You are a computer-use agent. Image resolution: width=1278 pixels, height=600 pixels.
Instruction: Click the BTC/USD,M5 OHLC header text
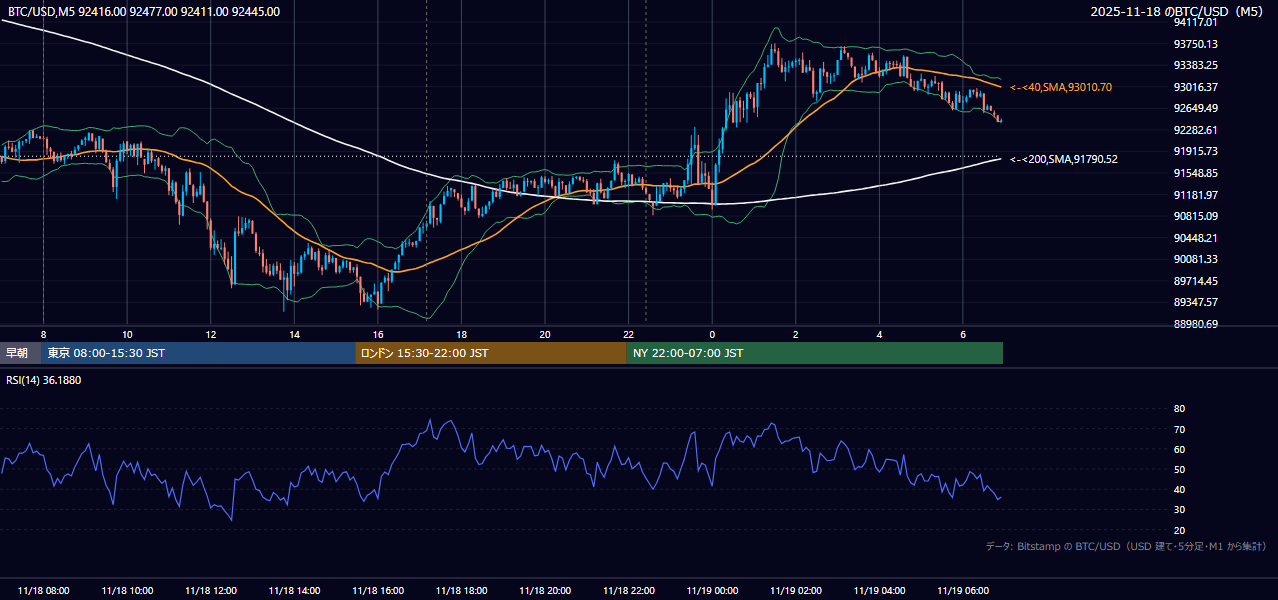click(x=144, y=11)
